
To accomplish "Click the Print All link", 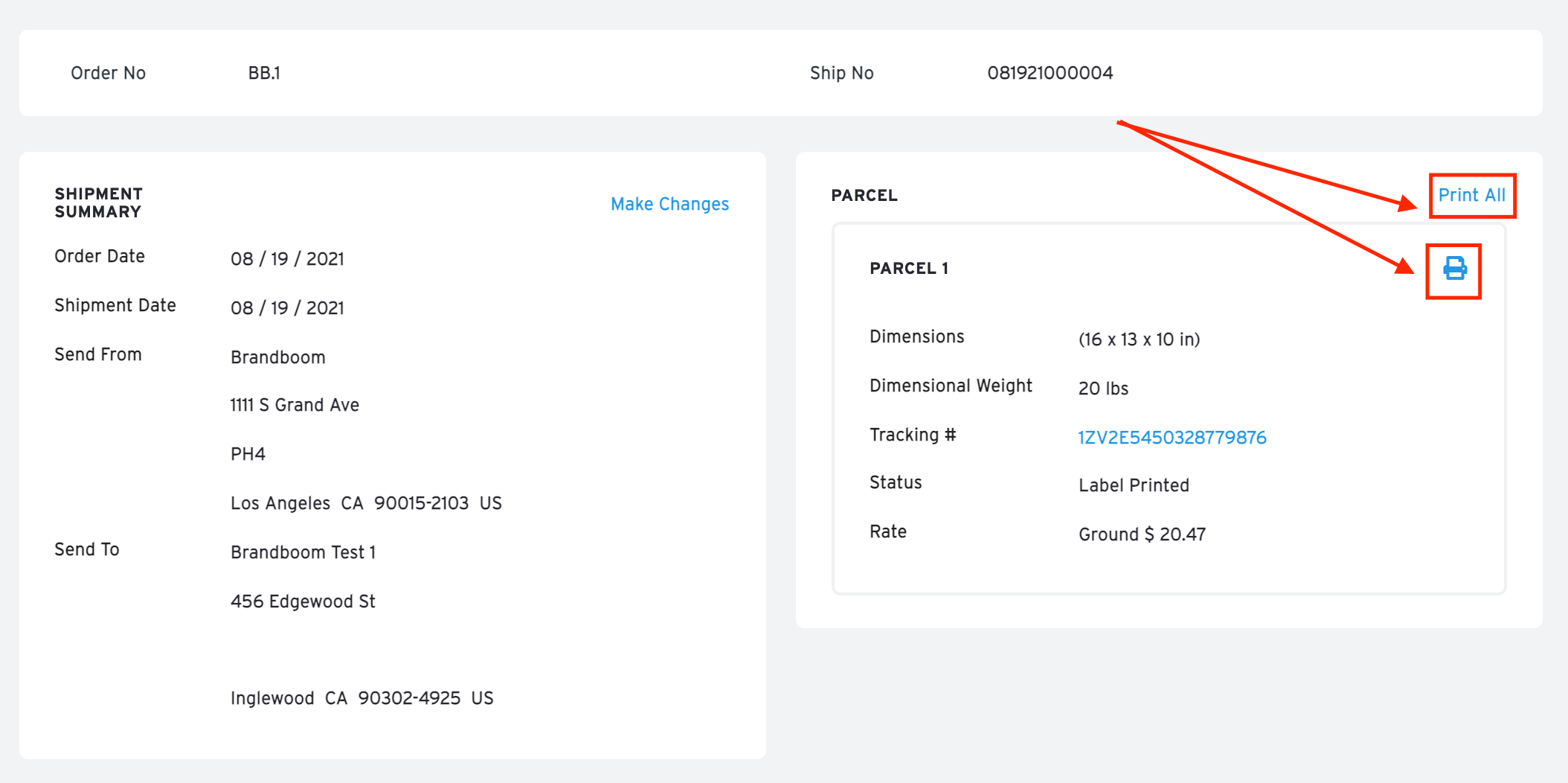I will [1471, 195].
